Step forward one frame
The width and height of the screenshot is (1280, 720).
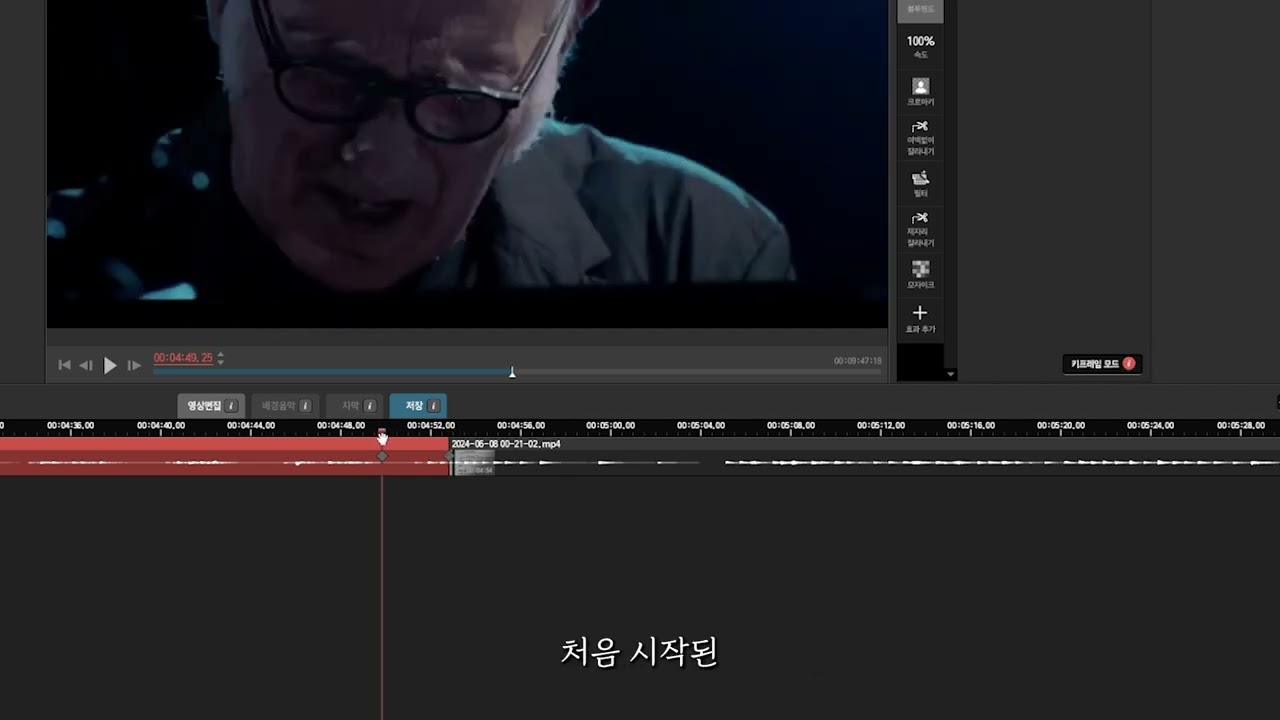134,365
